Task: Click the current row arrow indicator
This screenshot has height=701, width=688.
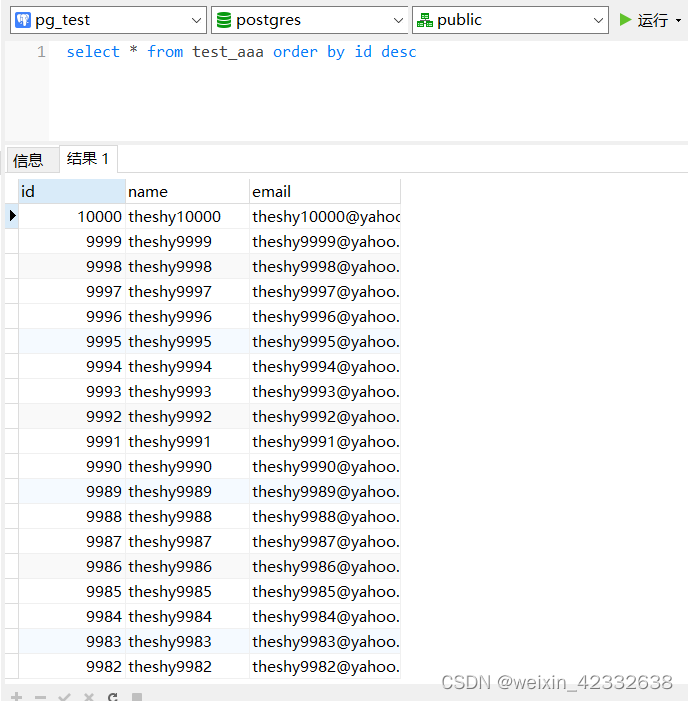Action: click(x=12, y=216)
